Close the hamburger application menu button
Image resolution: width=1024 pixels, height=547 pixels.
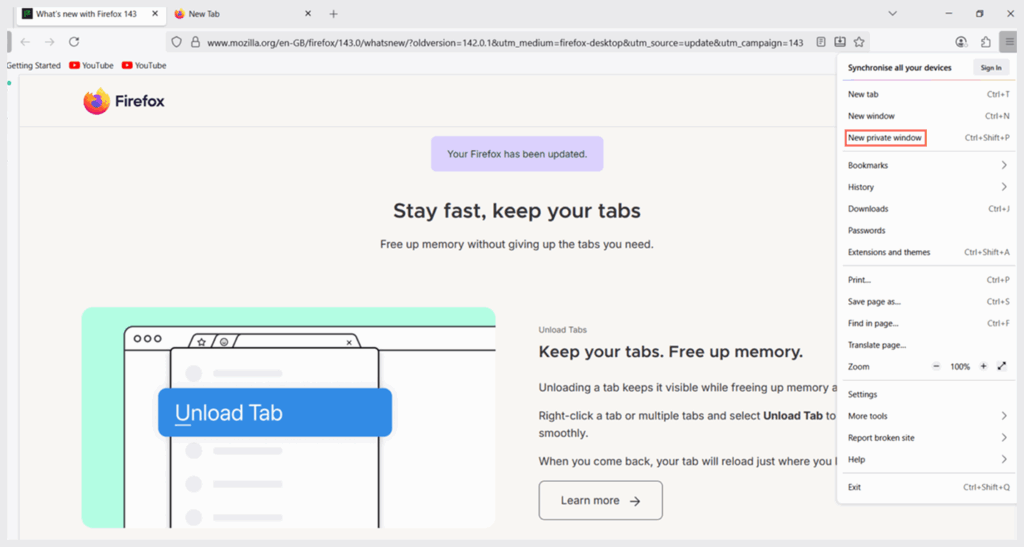[1010, 42]
